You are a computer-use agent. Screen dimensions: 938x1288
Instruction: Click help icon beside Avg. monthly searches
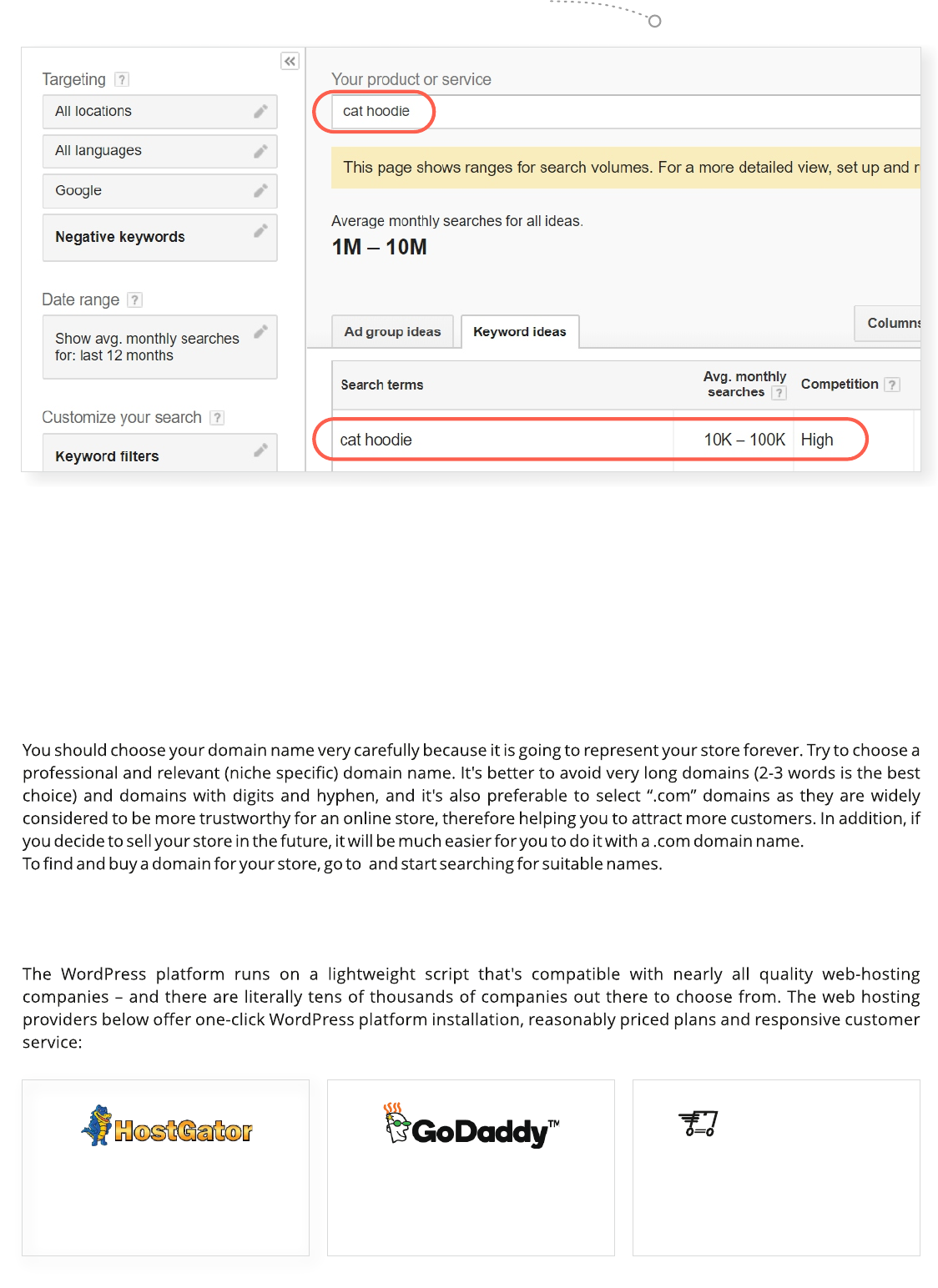tap(779, 393)
